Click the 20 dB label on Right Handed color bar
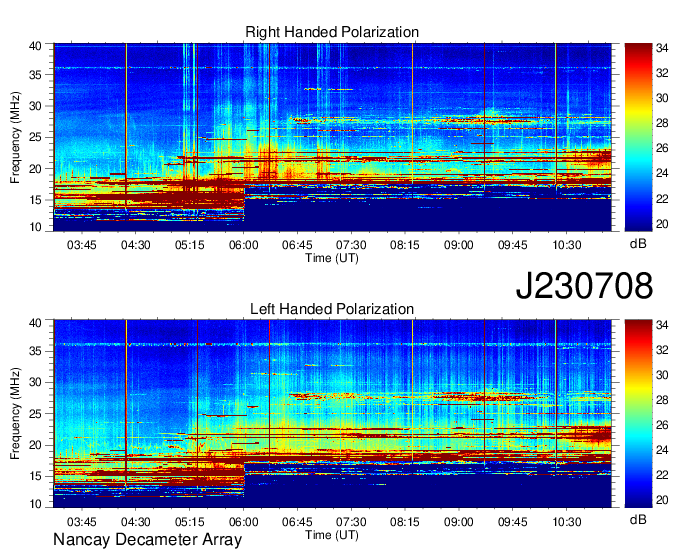This screenshot has width=680, height=552. coord(662,224)
